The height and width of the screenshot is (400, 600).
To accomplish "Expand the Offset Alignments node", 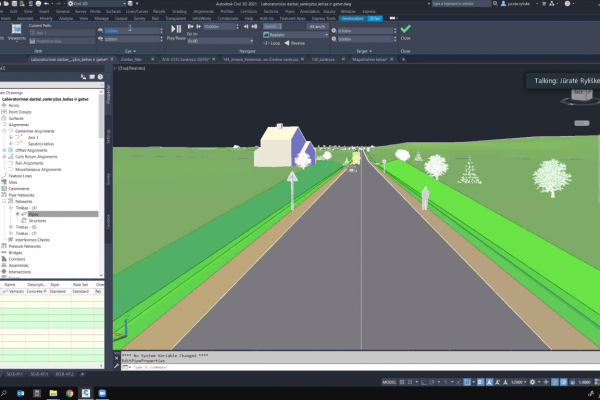I will [x=5, y=150].
